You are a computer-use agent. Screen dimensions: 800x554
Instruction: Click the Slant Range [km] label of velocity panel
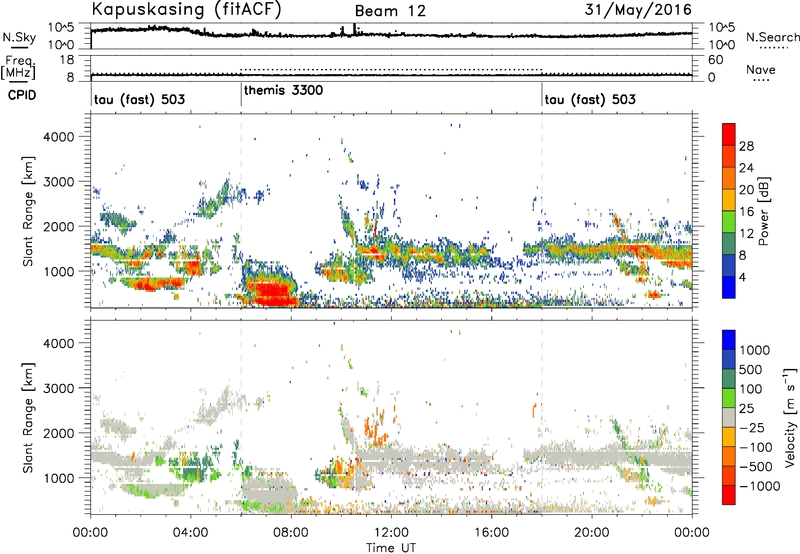28,418
